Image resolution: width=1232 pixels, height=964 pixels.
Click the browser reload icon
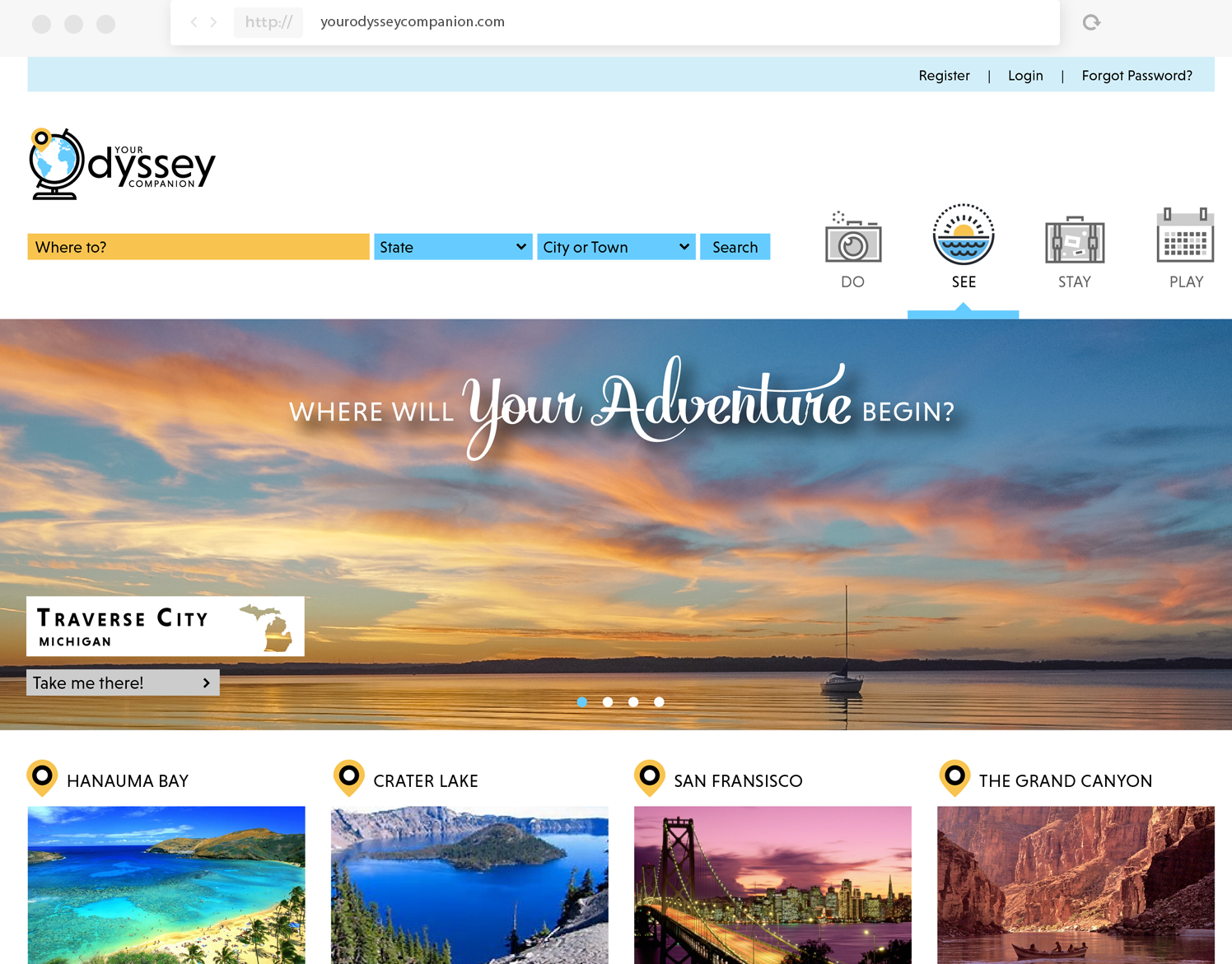click(x=1091, y=22)
